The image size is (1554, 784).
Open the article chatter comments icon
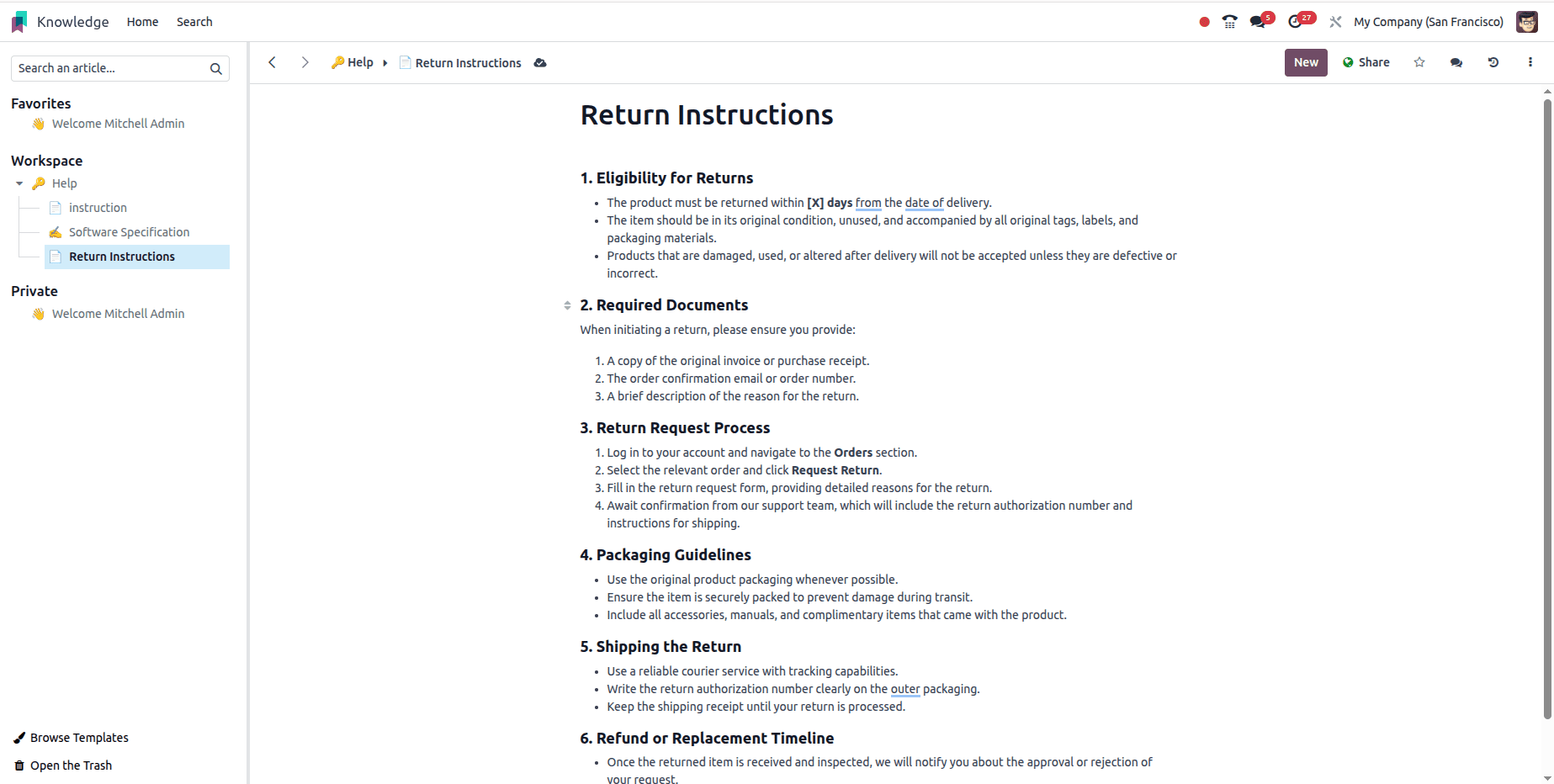[x=1456, y=62]
